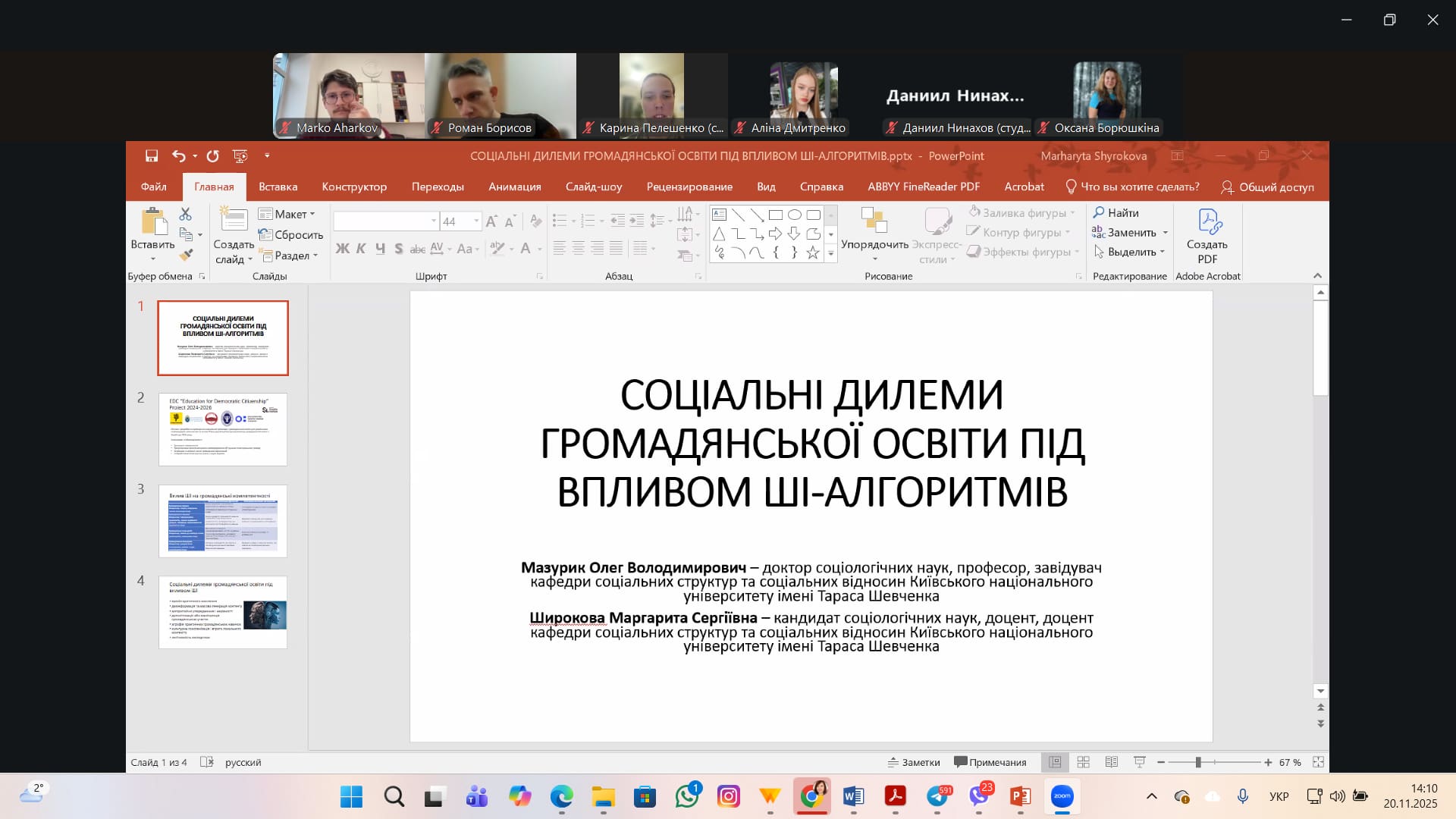Open the Arrange (Упорядочить) tool
Image resolution: width=1456 pixels, height=819 pixels.
[x=874, y=235]
